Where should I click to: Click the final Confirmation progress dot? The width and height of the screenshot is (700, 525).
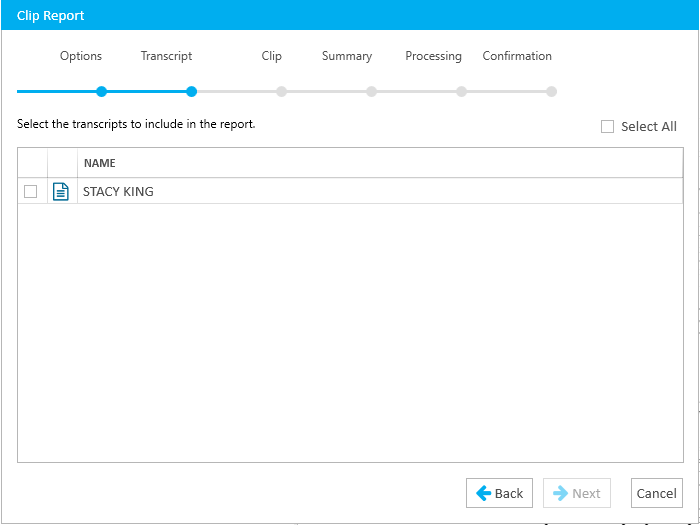click(551, 92)
